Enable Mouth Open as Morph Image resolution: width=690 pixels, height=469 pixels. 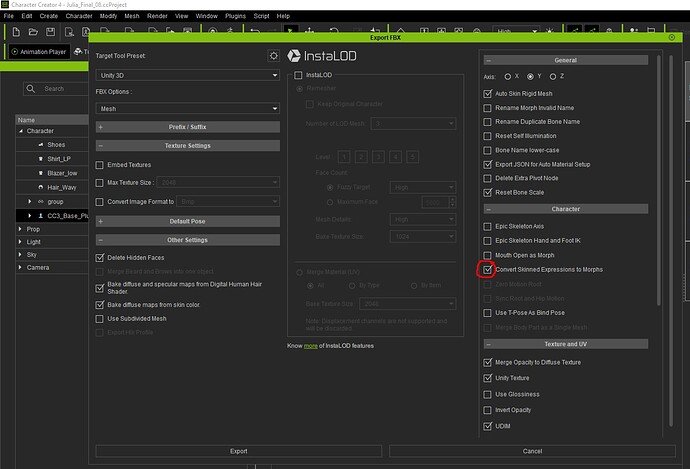487,255
